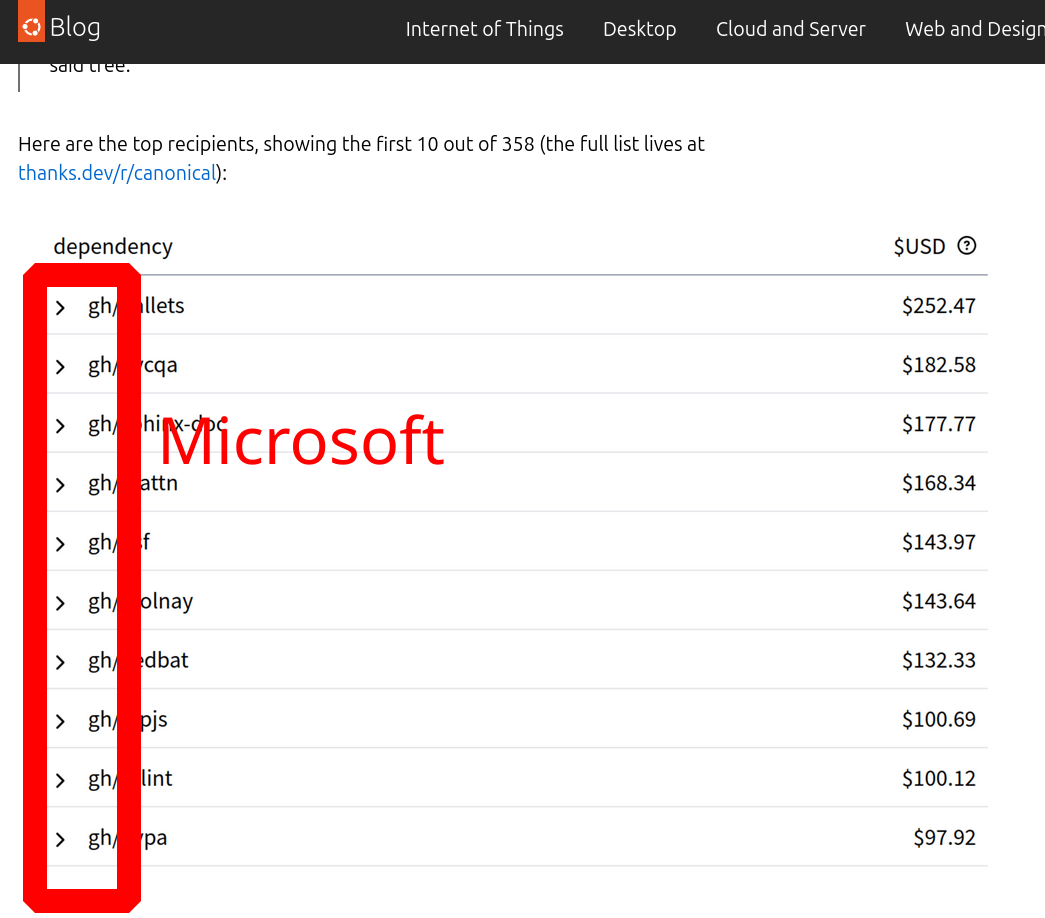Select the amount "$143.97"
1045x918 pixels.
938,543
